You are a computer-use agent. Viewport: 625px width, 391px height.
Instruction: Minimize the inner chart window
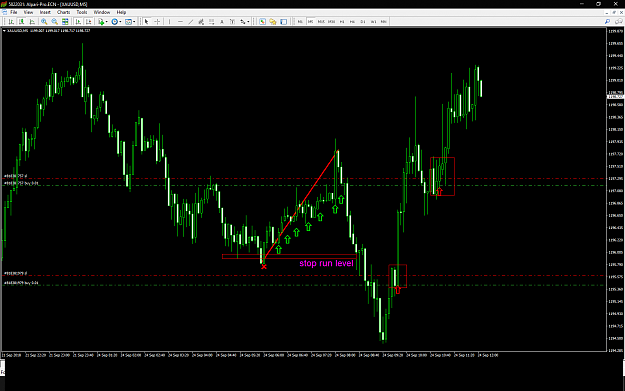pyautogui.click(x=607, y=12)
